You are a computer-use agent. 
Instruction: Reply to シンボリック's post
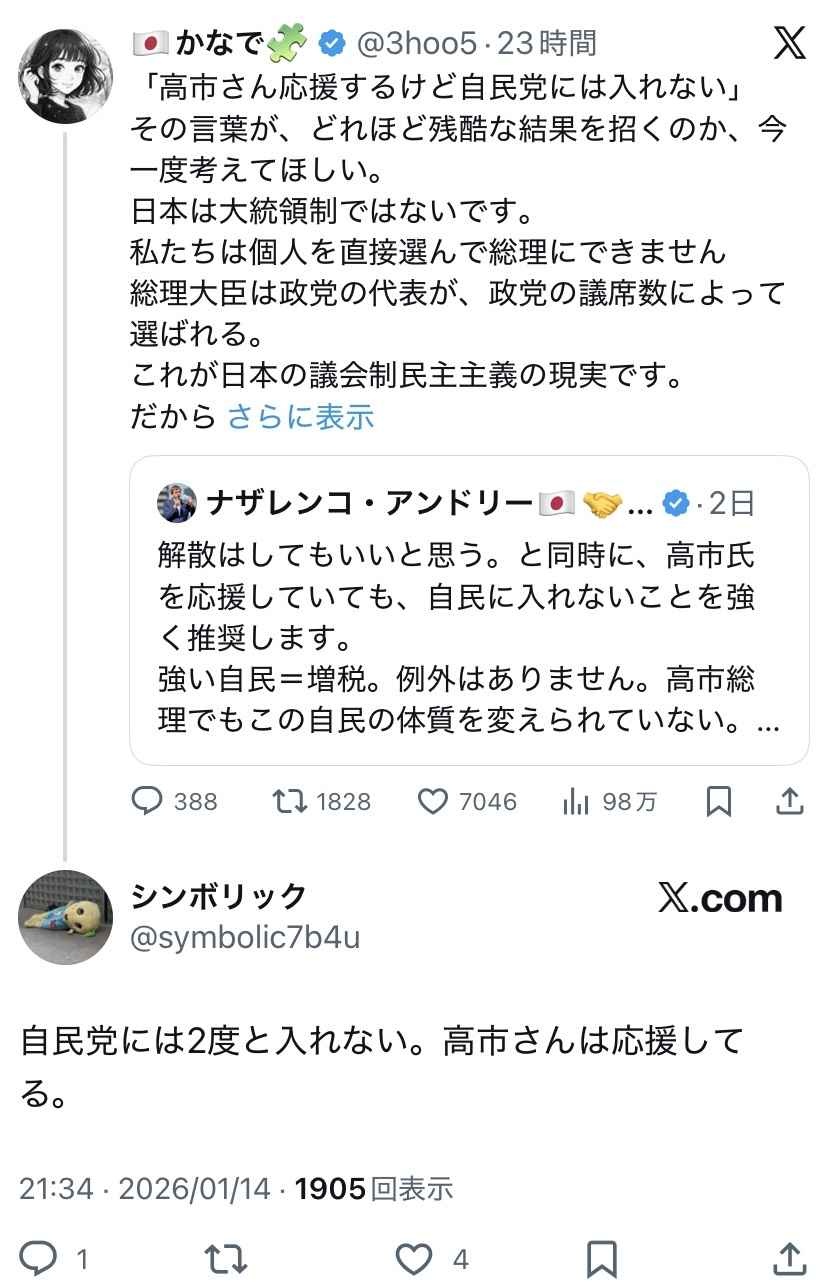tap(40, 1257)
